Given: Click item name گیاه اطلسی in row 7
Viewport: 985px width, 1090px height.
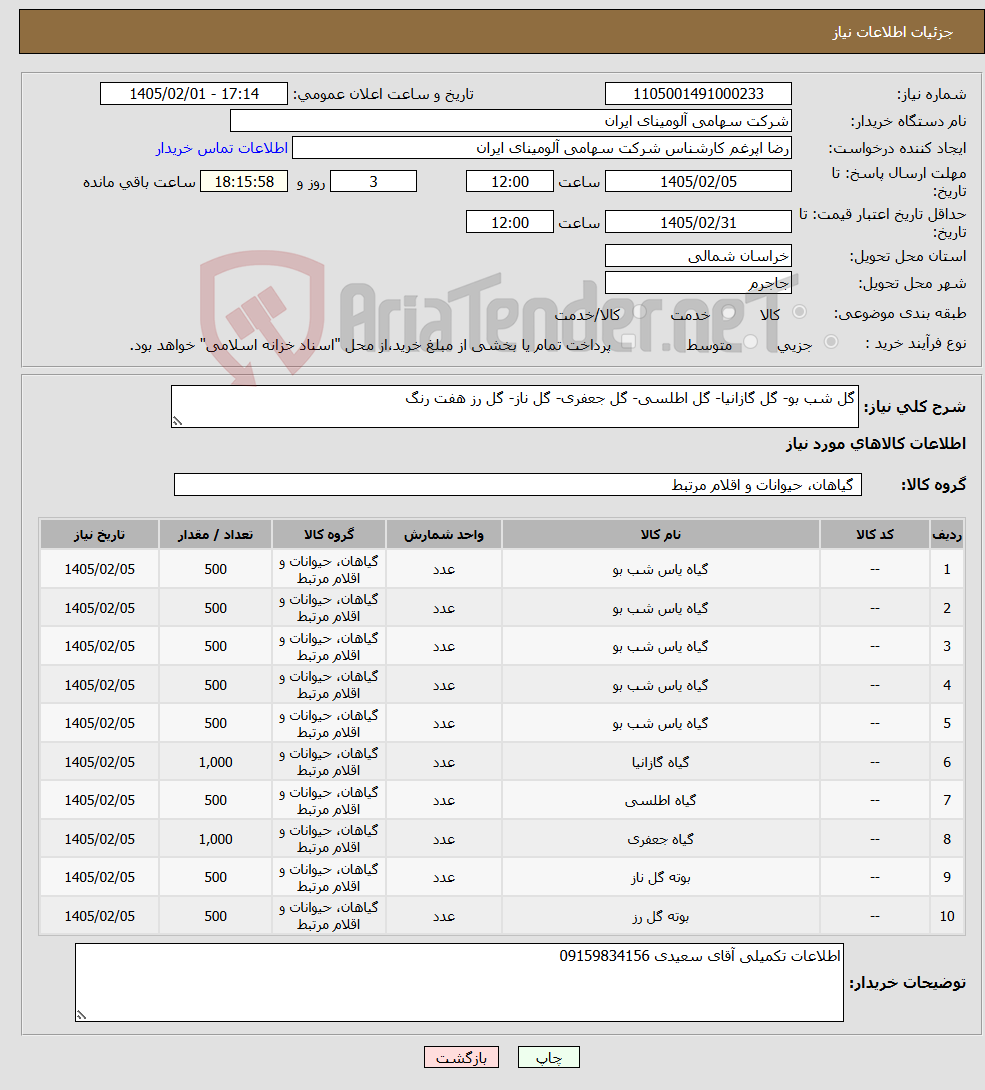Looking at the screenshot, I should (660, 801).
